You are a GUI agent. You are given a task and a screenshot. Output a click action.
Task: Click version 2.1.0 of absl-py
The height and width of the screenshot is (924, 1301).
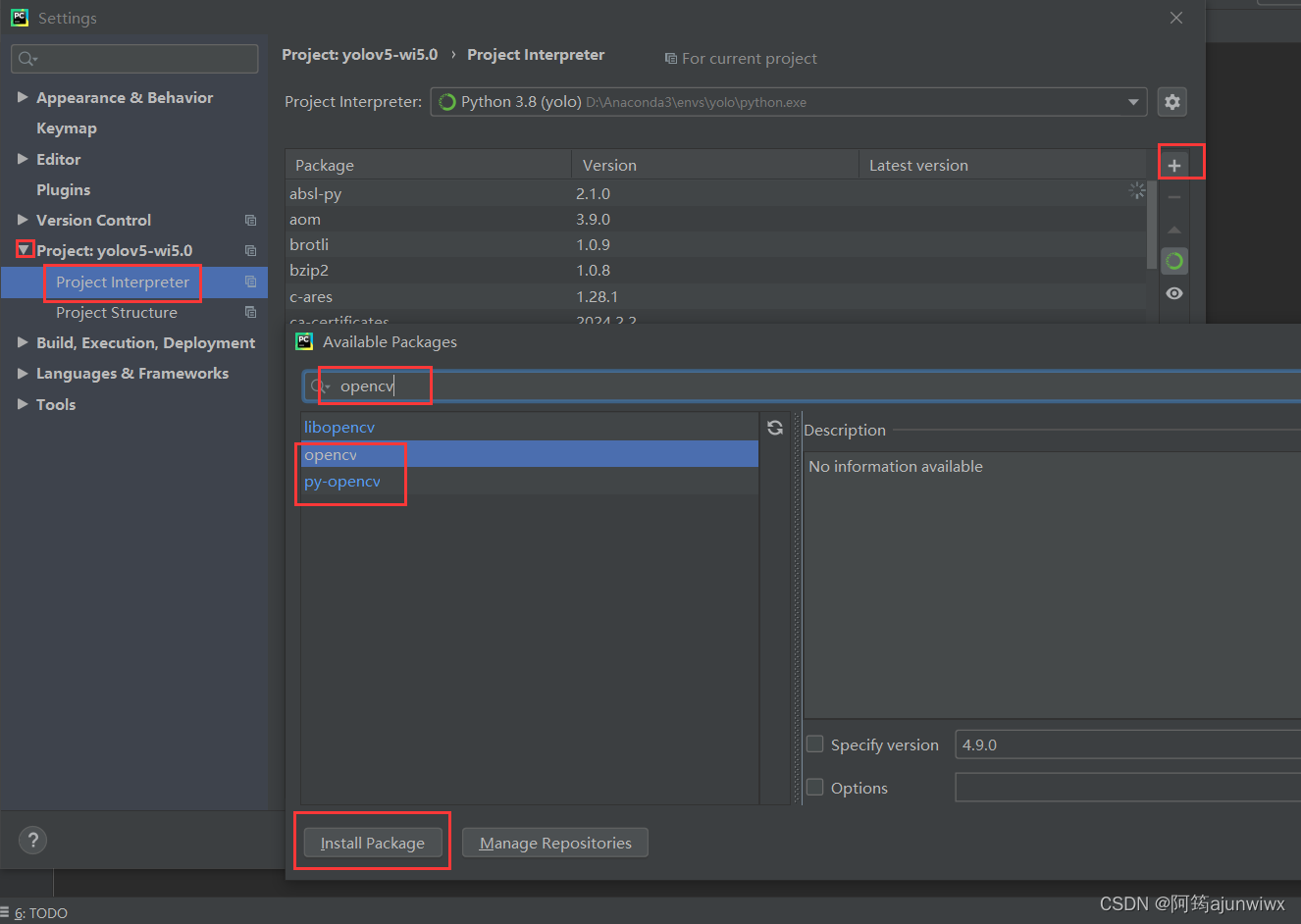(593, 193)
